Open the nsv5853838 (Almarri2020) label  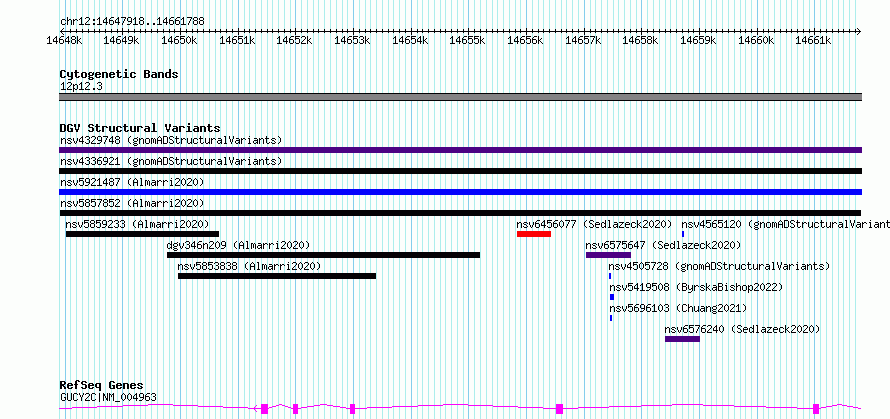pos(249,266)
